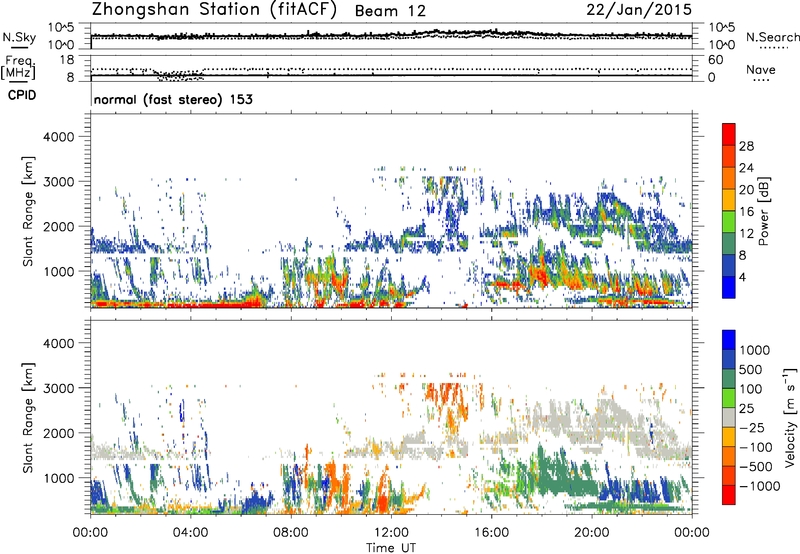The image size is (800, 554).
Task: Click the 4000 tick of power panel
Action: pyautogui.click(x=59, y=137)
